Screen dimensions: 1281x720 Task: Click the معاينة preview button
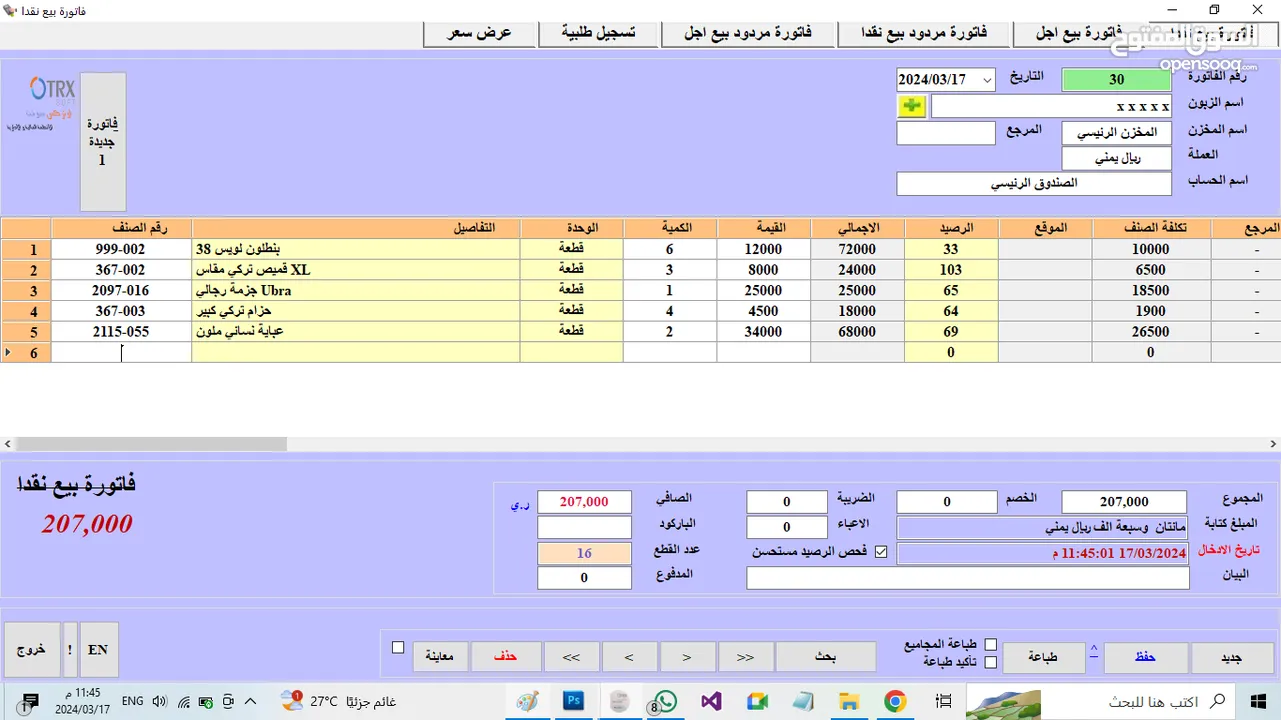coord(440,657)
